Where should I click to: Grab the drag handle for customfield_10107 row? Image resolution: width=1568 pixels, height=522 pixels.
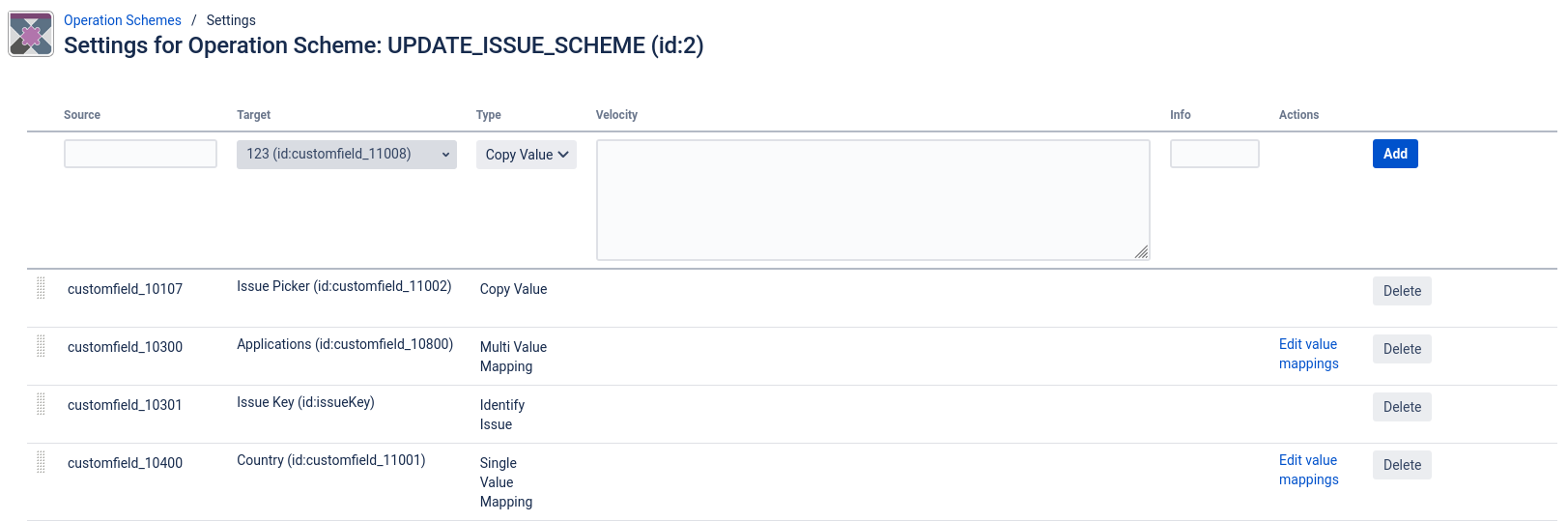click(41, 288)
